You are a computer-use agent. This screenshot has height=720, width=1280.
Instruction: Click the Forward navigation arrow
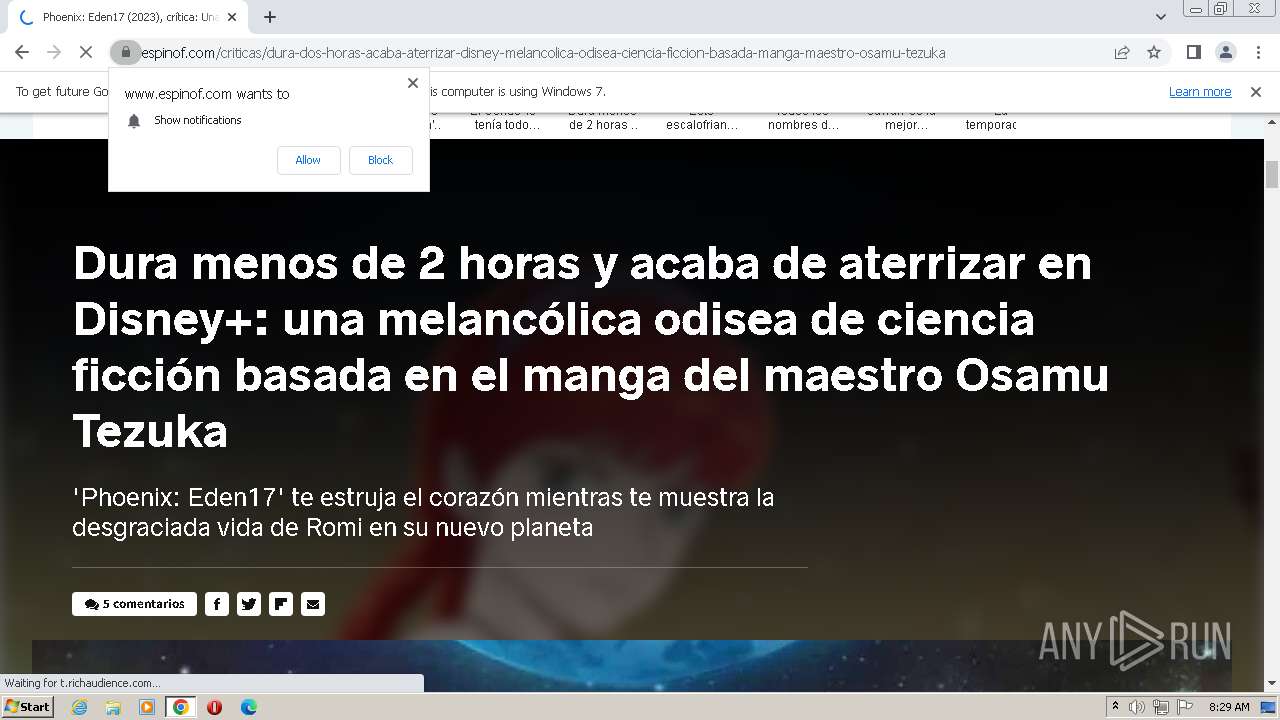click(54, 52)
